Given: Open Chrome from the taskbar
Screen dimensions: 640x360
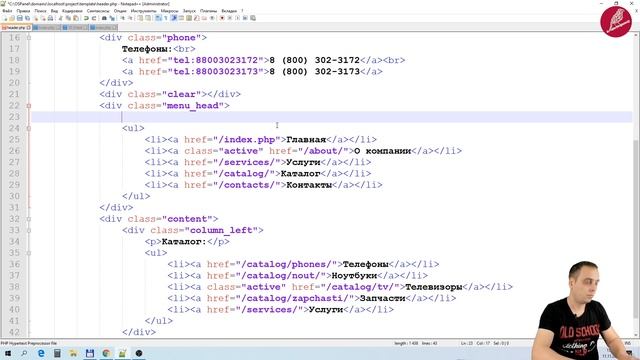Looking at the screenshot, I should [106, 353].
